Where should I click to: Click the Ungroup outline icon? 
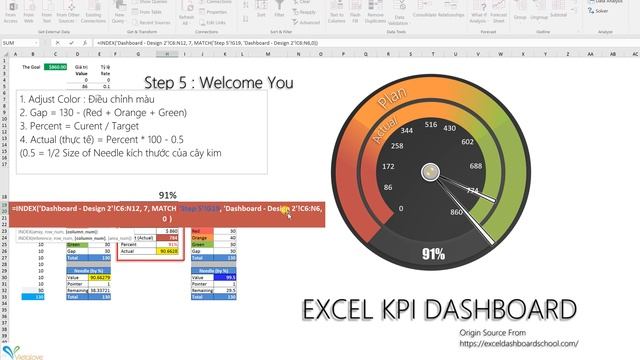tap(539, 11)
